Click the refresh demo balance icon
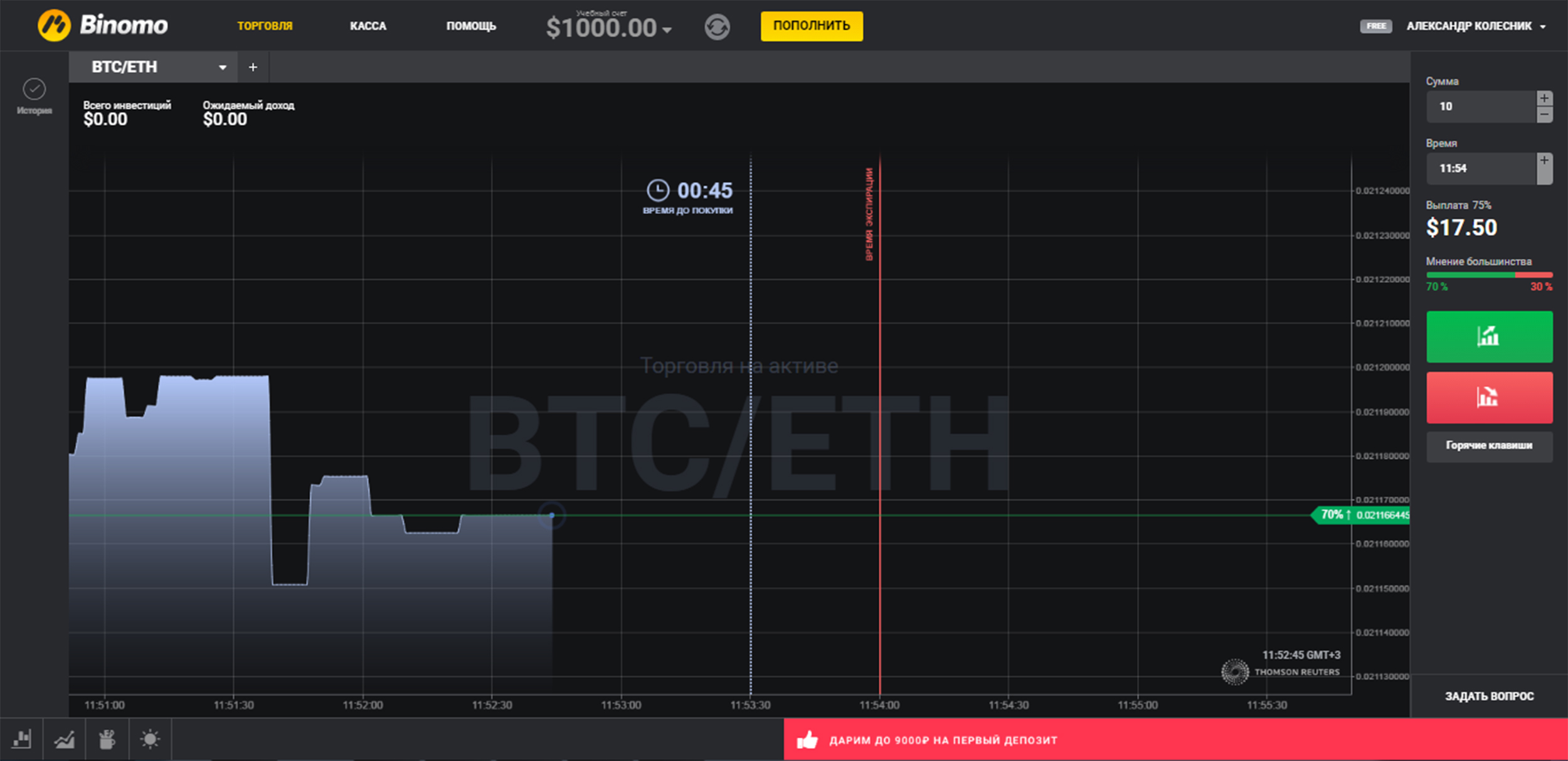 pyautogui.click(x=717, y=27)
